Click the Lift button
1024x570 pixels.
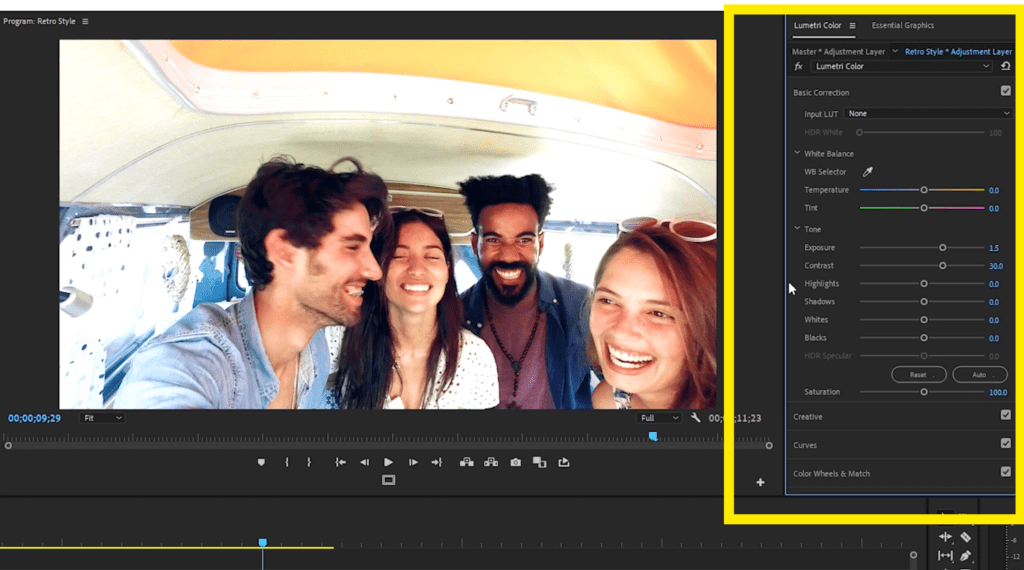pos(466,462)
